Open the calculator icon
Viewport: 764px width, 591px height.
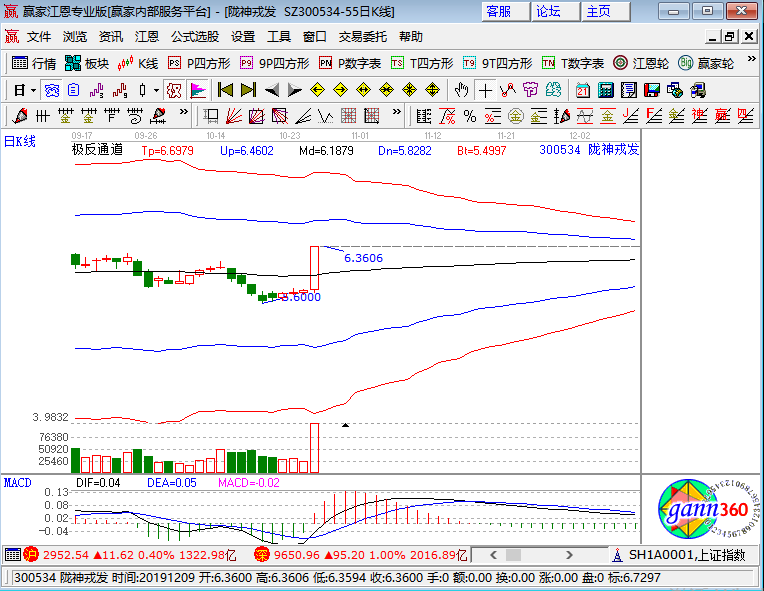pos(606,90)
